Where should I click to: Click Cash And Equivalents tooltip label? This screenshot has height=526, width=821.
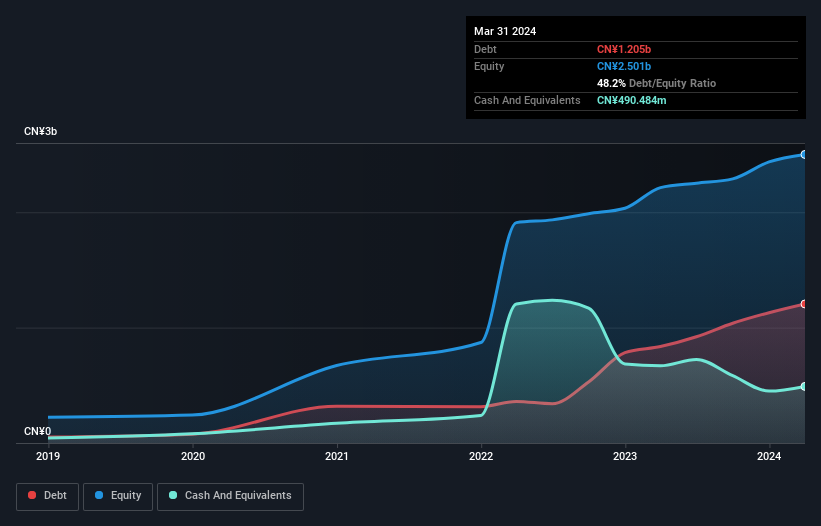[x=527, y=100]
